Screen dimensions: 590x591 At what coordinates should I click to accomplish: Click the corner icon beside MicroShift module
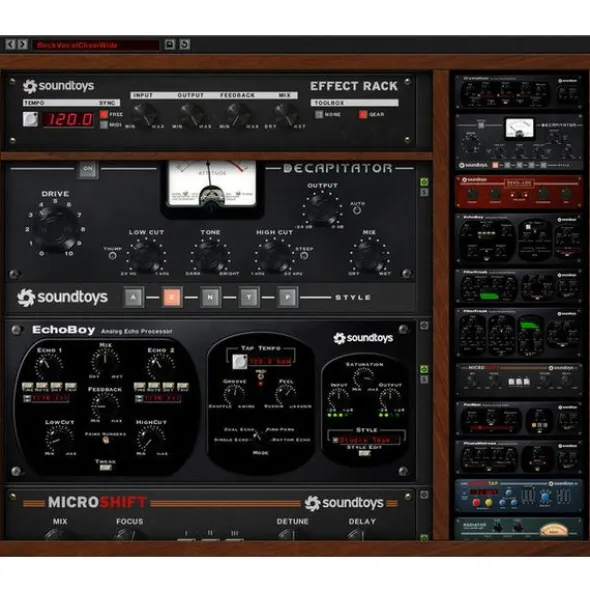(424, 495)
